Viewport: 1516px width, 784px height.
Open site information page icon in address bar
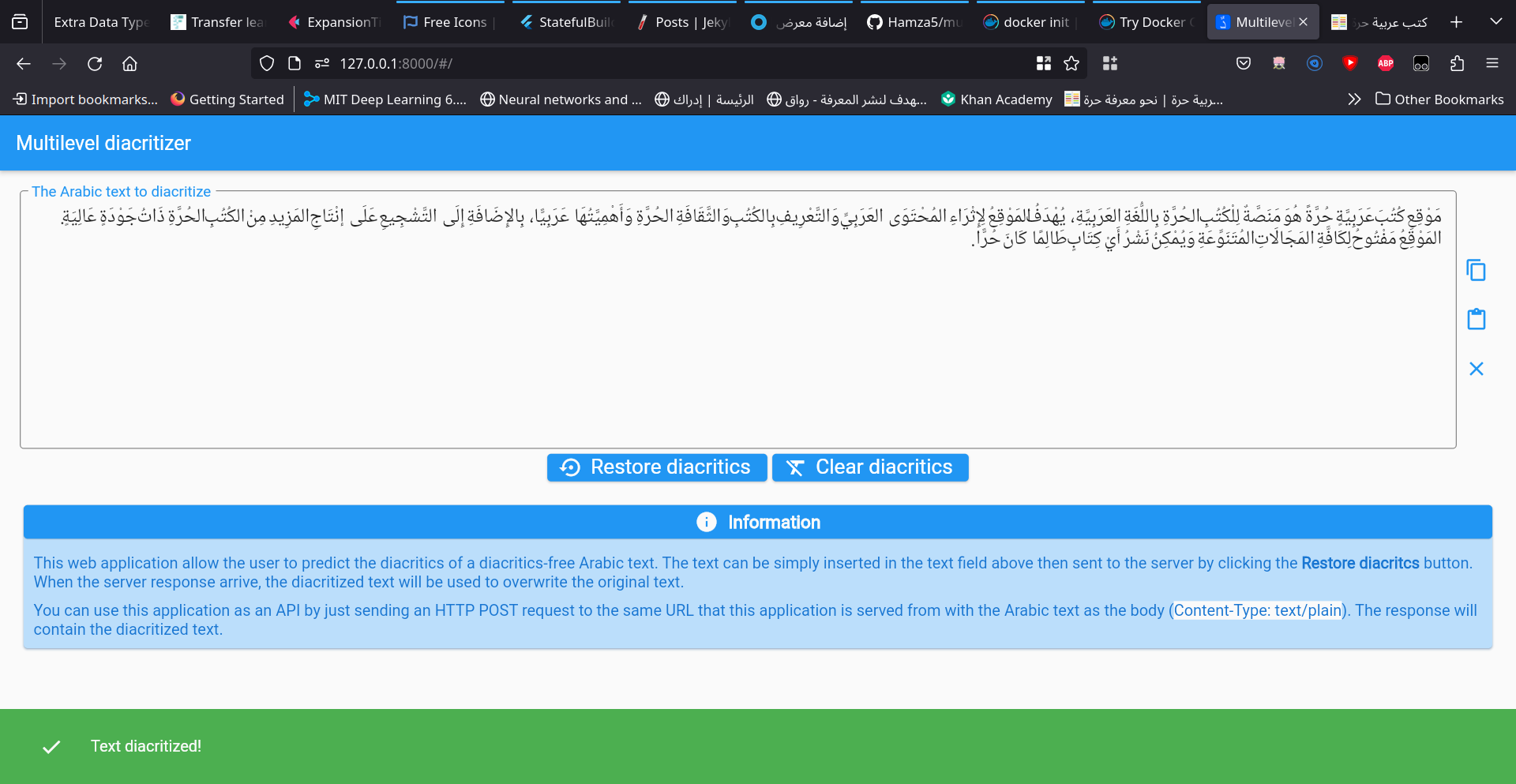coord(295,64)
